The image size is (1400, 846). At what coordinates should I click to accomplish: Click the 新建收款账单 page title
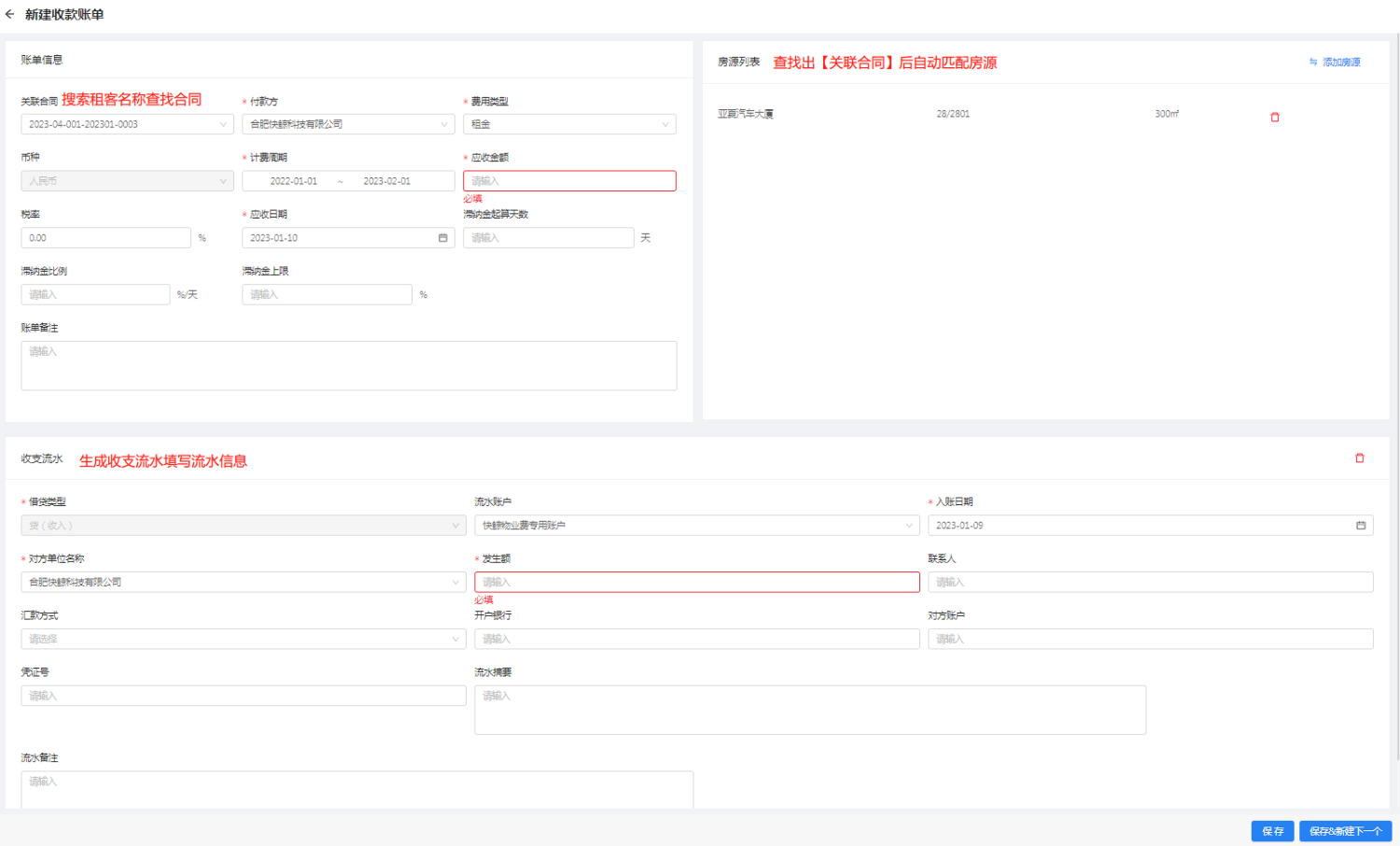point(64,14)
